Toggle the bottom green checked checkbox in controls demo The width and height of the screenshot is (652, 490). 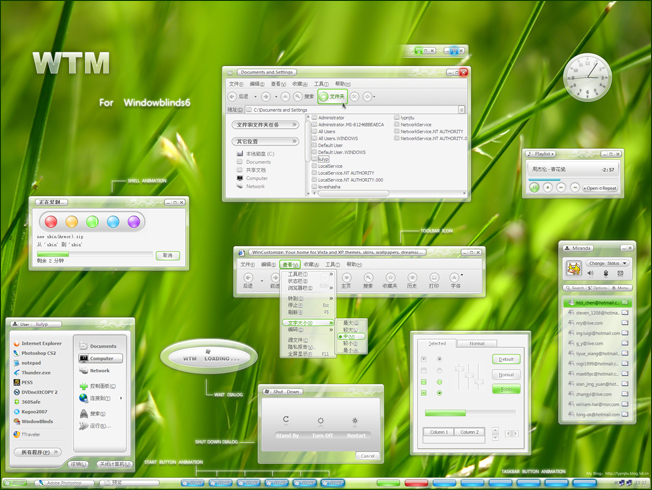tap(424, 393)
